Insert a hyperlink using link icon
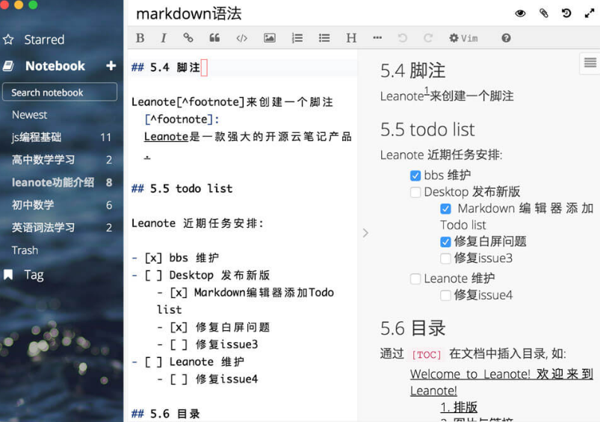The height and width of the screenshot is (422, 600). click(x=188, y=38)
